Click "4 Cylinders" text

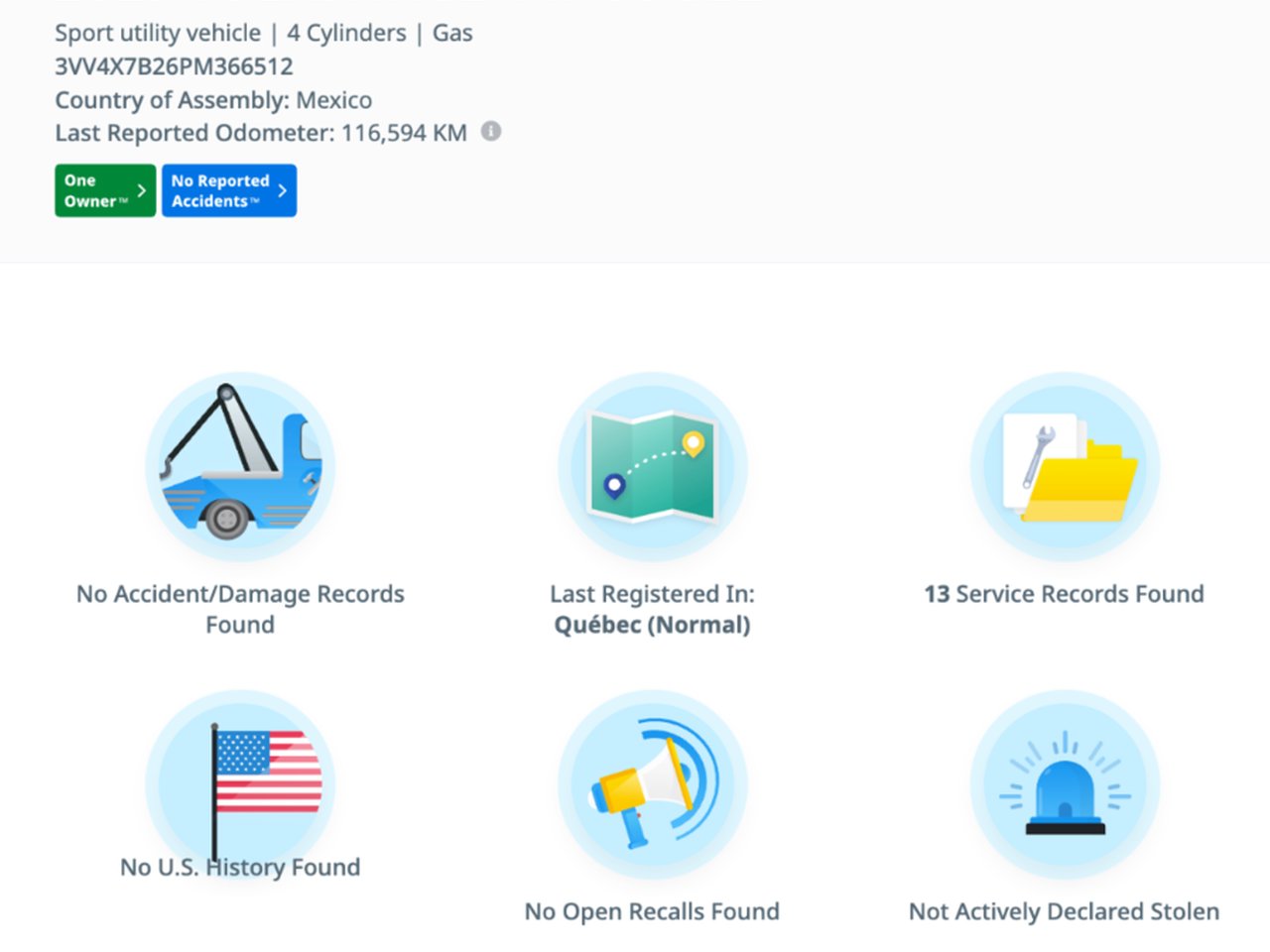[x=346, y=33]
